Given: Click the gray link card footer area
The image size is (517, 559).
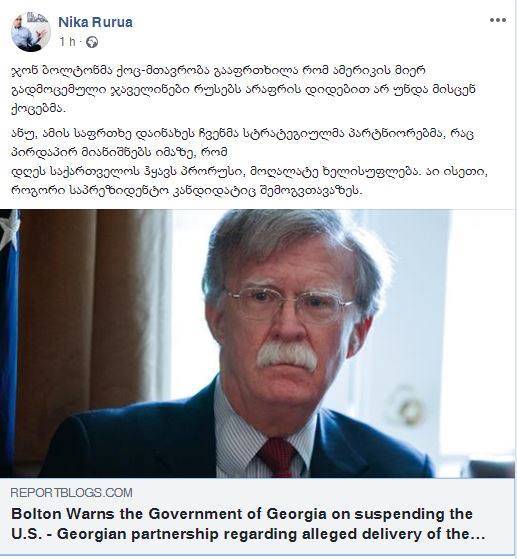Looking at the screenshot, I should coord(257,516).
